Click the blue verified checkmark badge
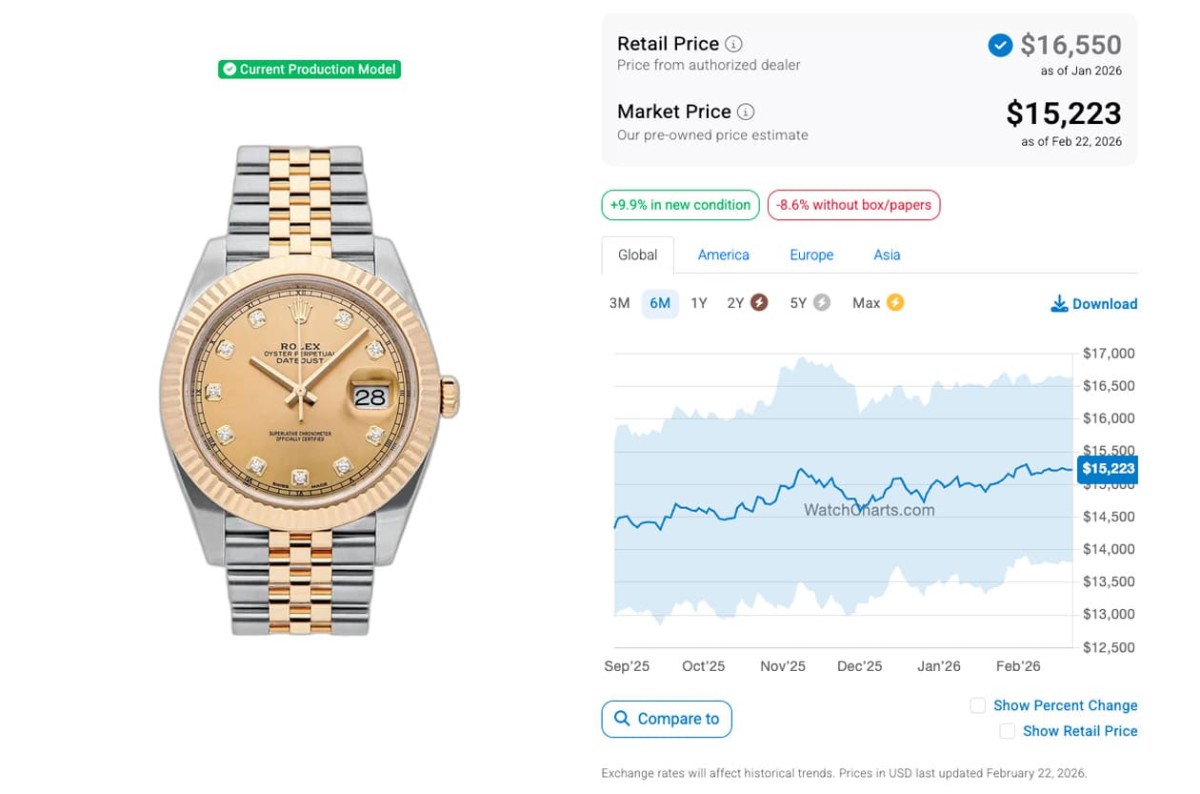Image resolution: width=1200 pixels, height=794 pixels. (x=1000, y=45)
